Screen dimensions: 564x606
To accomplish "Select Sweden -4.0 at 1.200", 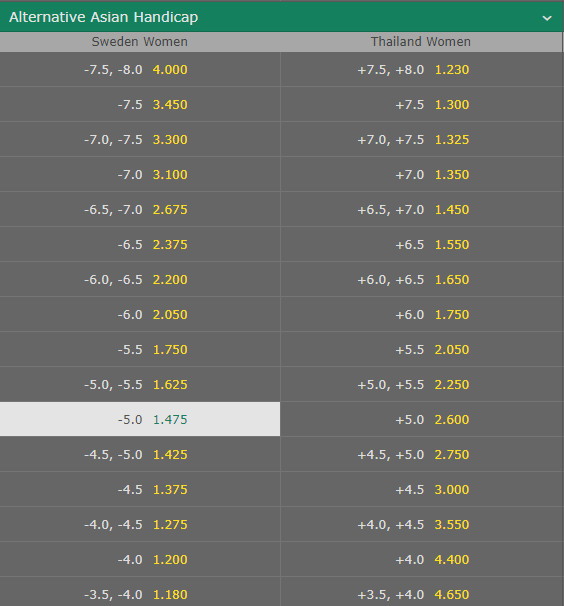I will coord(140,559).
